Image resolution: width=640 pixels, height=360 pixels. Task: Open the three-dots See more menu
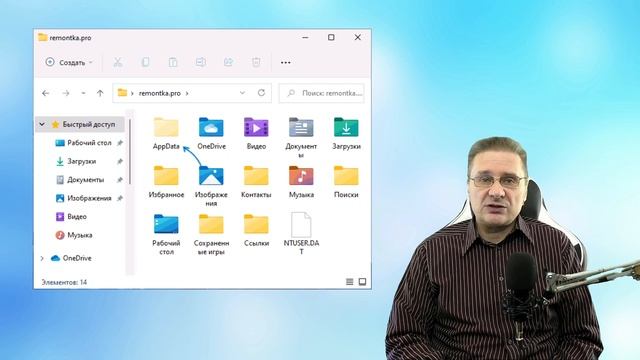click(x=286, y=62)
